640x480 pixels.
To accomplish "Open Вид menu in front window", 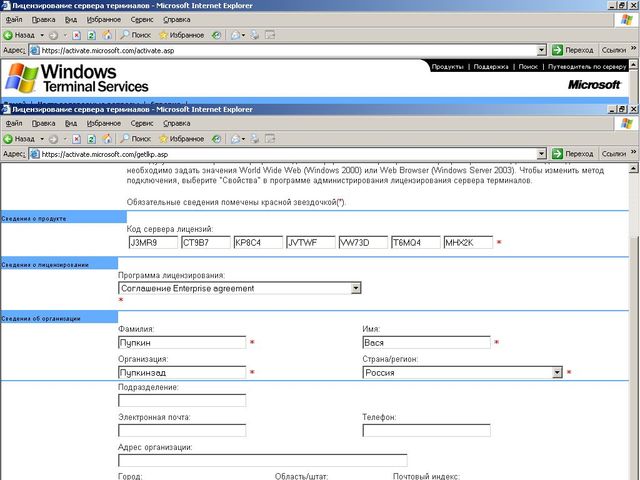I will pos(71,123).
